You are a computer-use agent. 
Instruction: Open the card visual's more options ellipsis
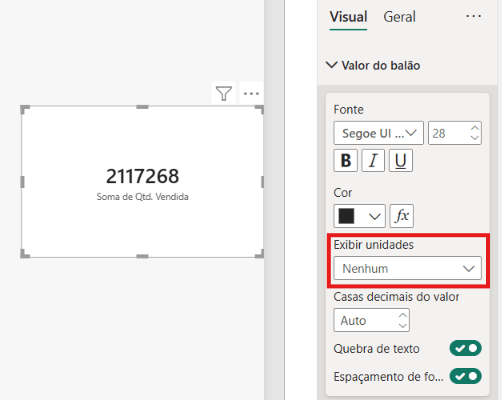[251, 93]
